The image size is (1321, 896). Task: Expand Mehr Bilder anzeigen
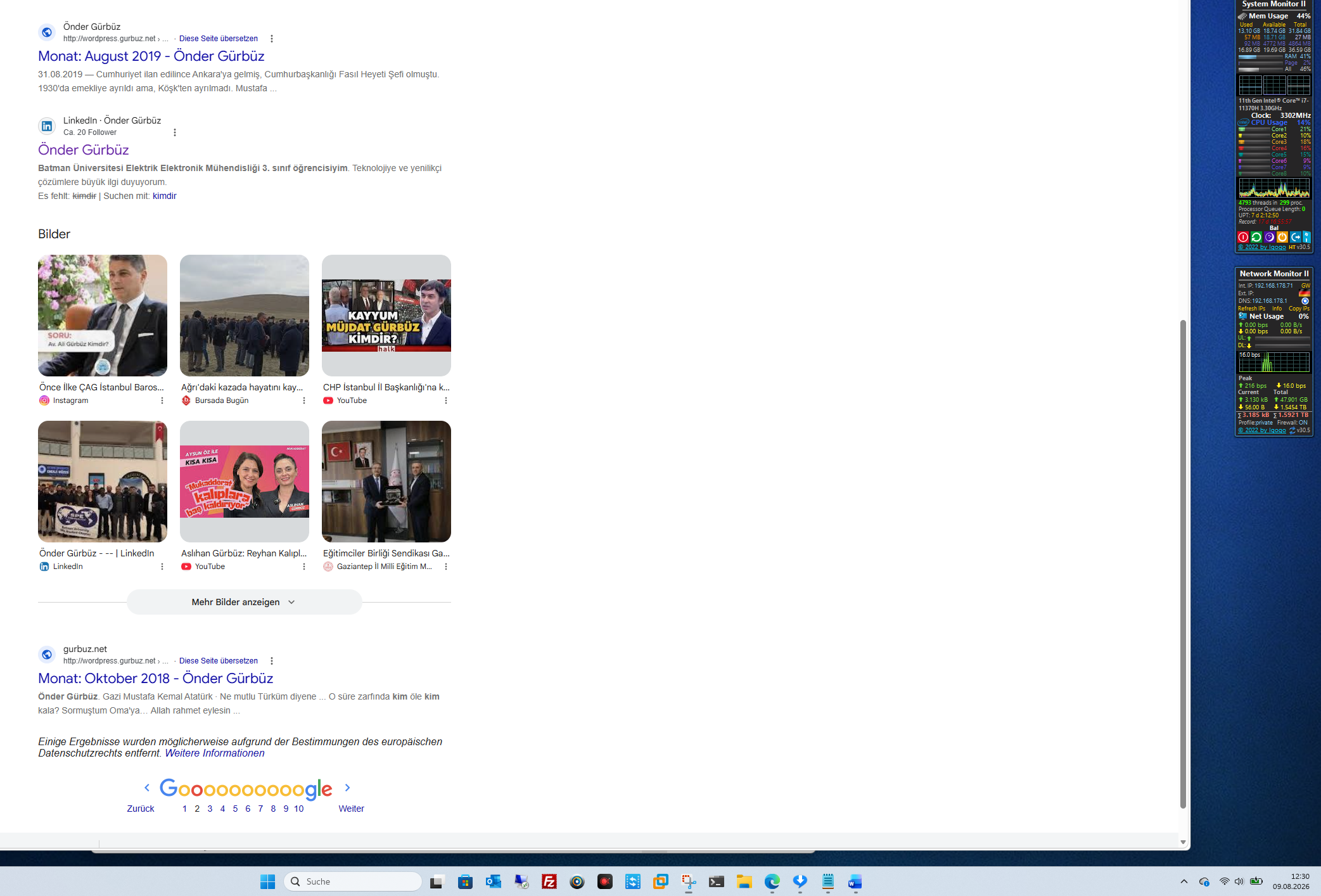[244, 602]
